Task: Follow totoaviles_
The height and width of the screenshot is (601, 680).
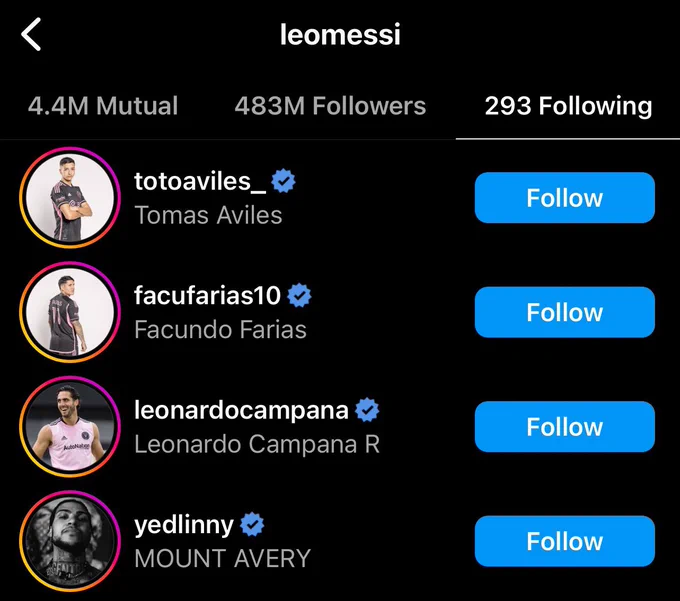Action: click(564, 198)
